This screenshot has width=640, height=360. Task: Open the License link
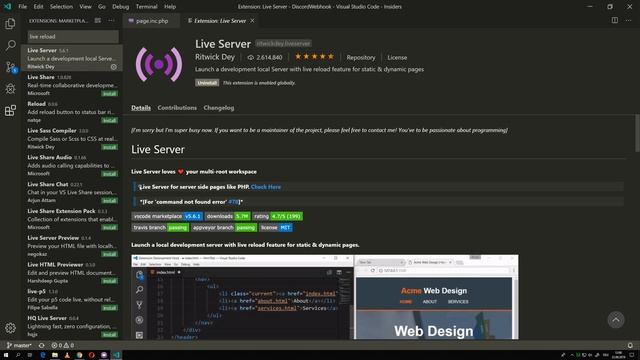pyautogui.click(x=397, y=58)
